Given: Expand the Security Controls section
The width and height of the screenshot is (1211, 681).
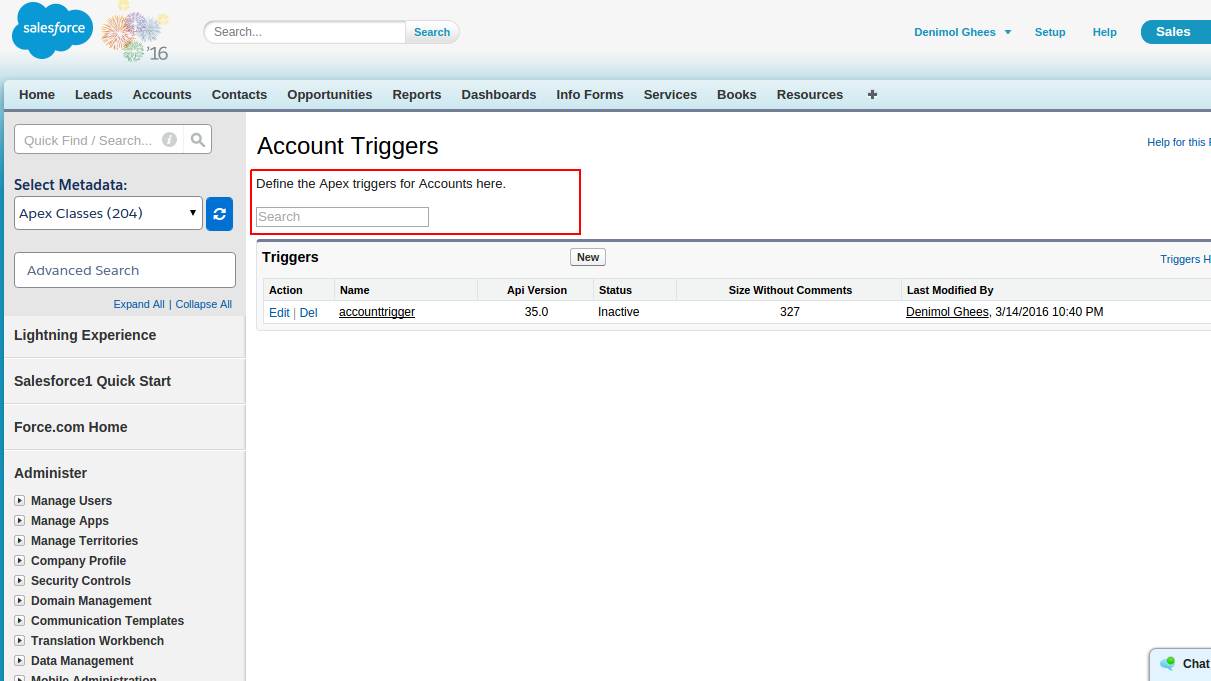Looking at the screenshot, I should click(20, 581).
